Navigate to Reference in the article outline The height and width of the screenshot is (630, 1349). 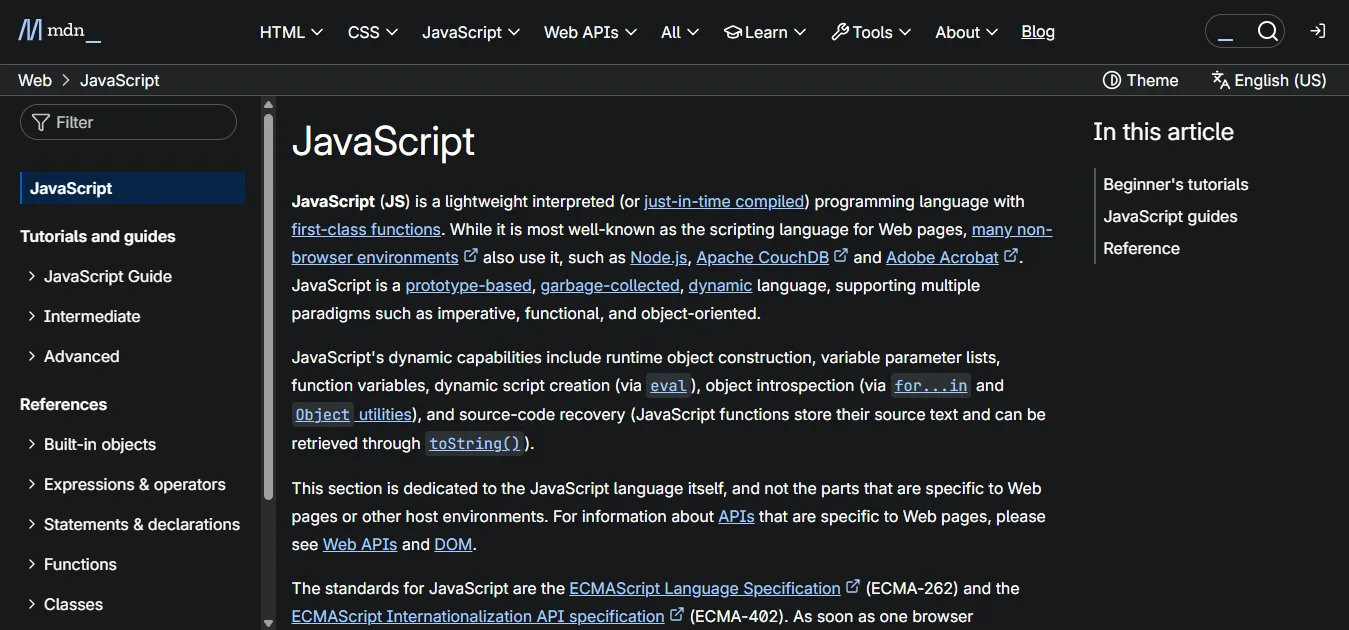point(1141,248)
